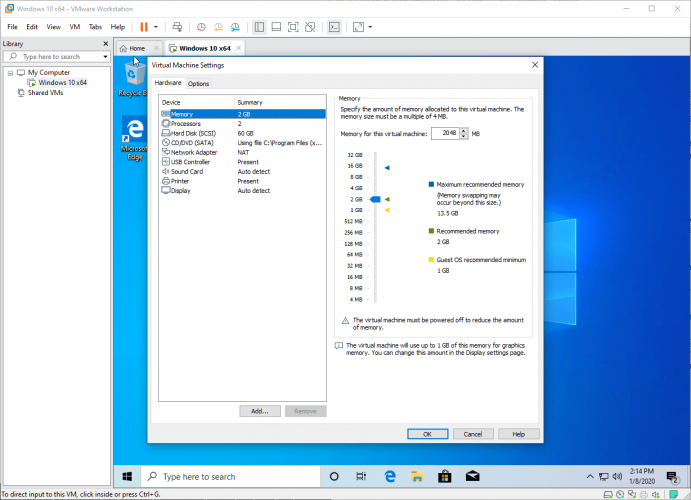The height and width of the screenshot is (500, 691).
Task: Select the CD/DVD (SATA) device row
Action: pyautogui.click(x=243, y=143)
